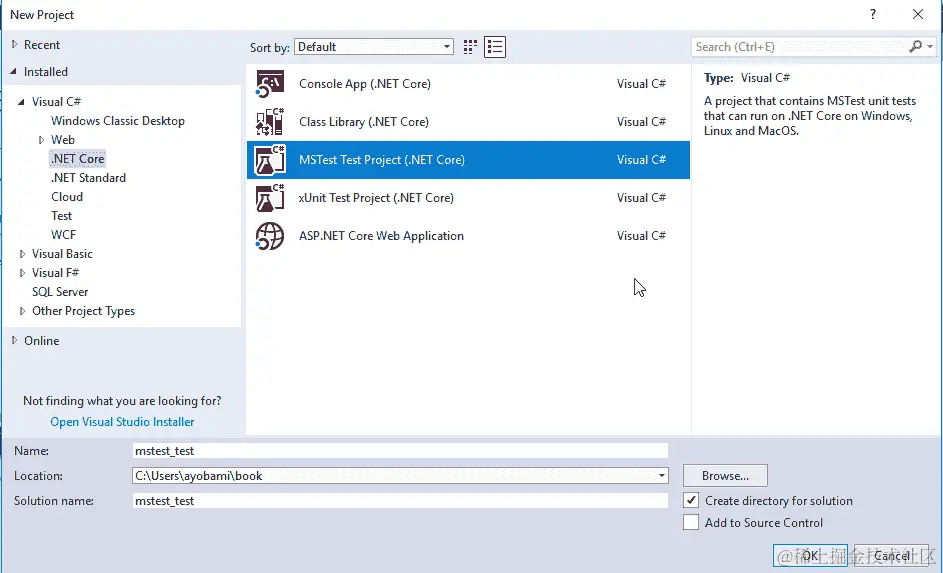The width and height of the screenshot is (943, 573).
Task: Open the Sort by dropdown
Action: click(x=373, y=47)
